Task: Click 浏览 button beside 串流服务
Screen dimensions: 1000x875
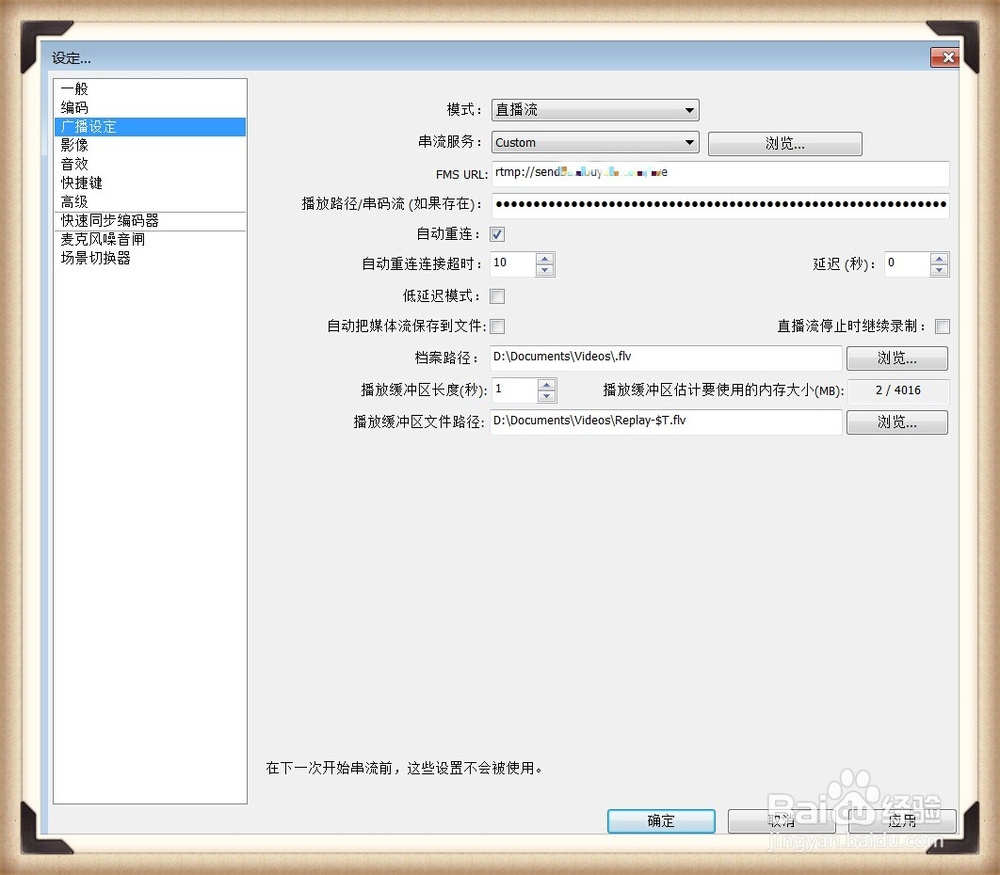Action: (x=785, y=143)
